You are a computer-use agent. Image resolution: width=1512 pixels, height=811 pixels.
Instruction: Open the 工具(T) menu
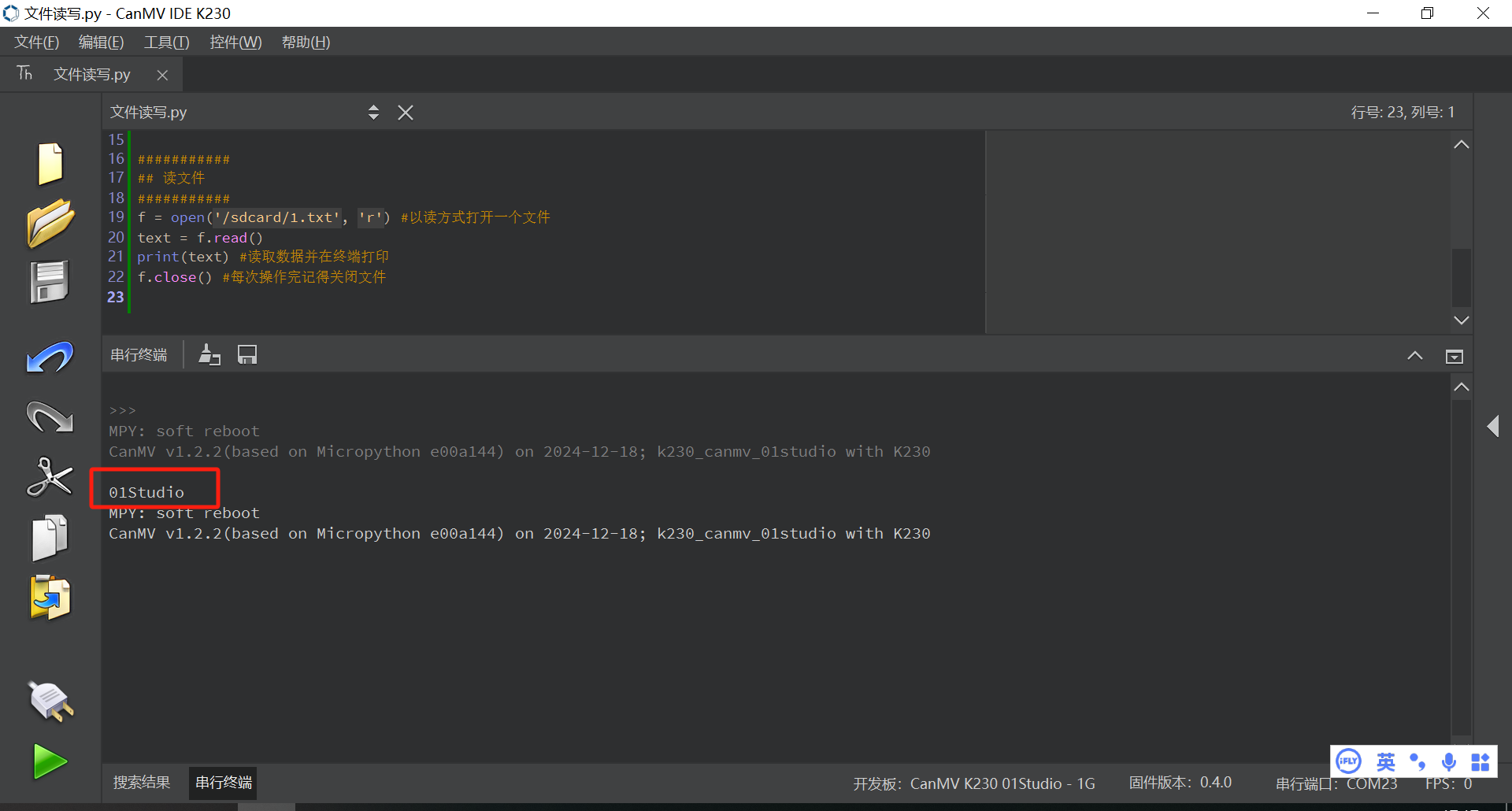point(166,42)
